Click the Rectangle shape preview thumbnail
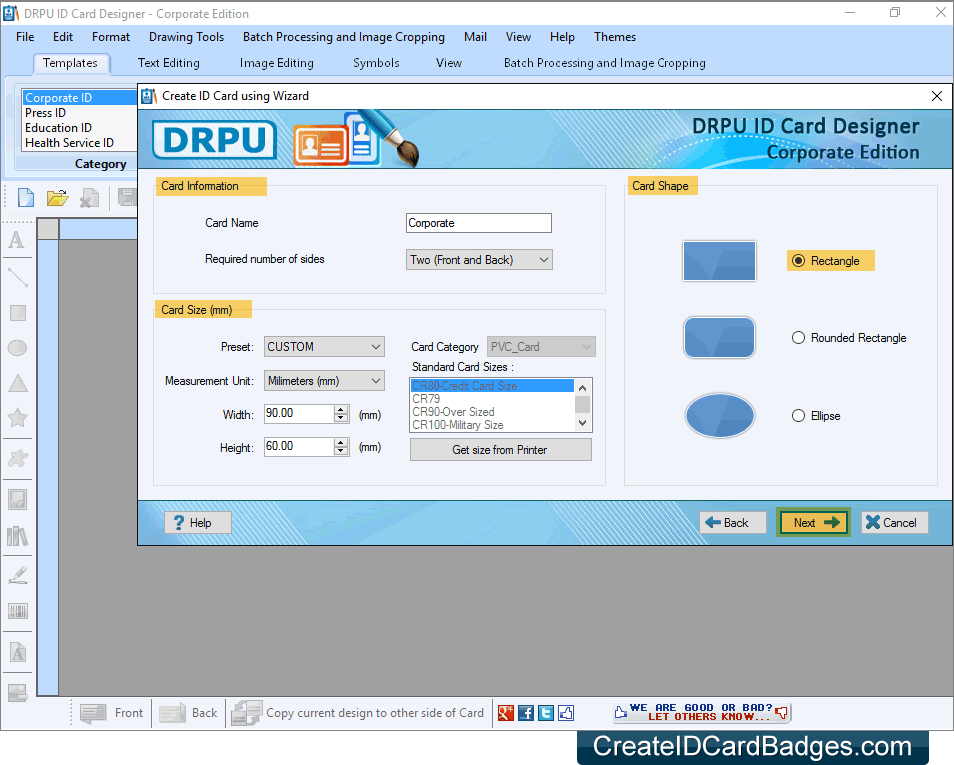The width and height of the screenshot is (954, 765). tap(719, 260)
